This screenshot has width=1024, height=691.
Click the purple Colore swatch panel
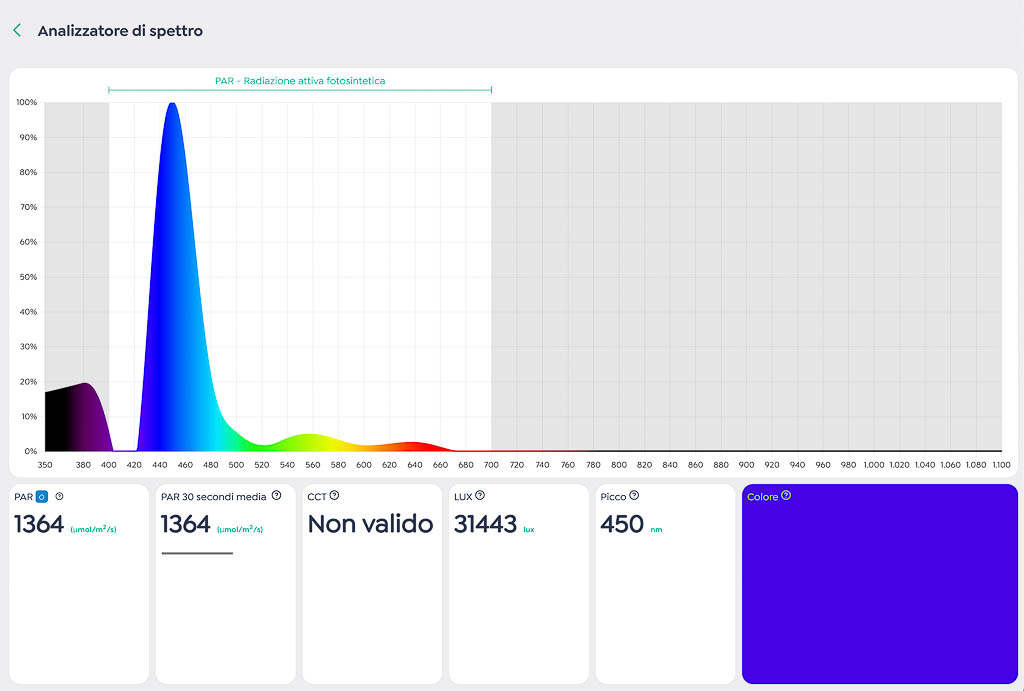[x=879, y=590]
